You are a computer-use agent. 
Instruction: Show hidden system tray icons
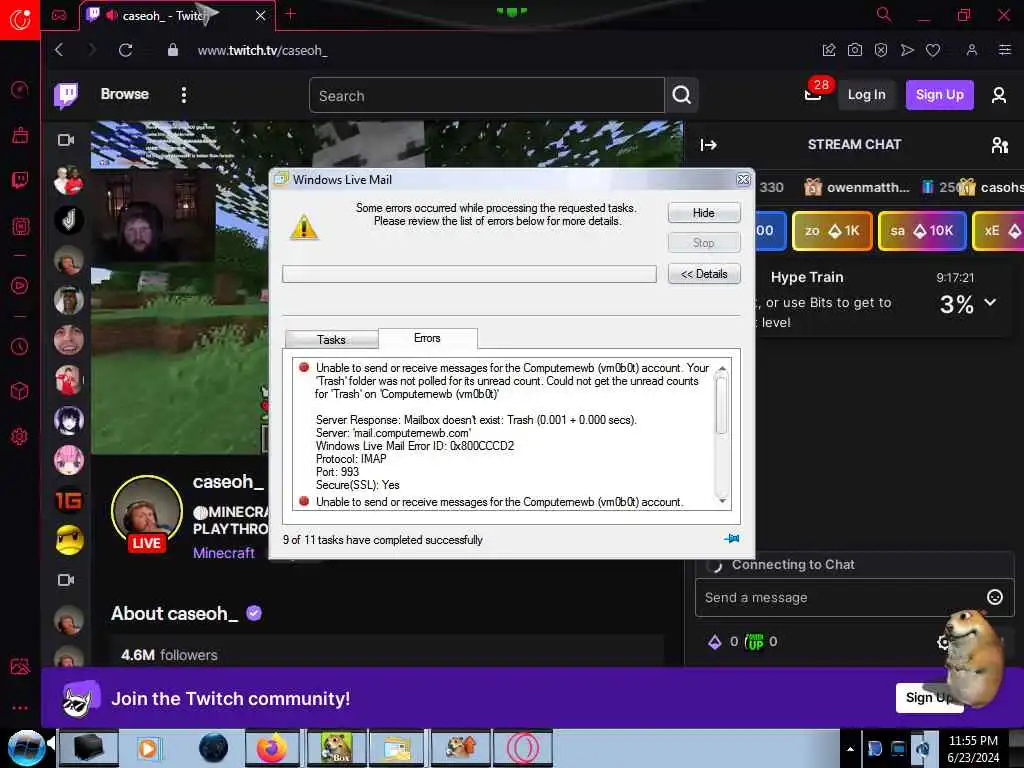(850, 749)
